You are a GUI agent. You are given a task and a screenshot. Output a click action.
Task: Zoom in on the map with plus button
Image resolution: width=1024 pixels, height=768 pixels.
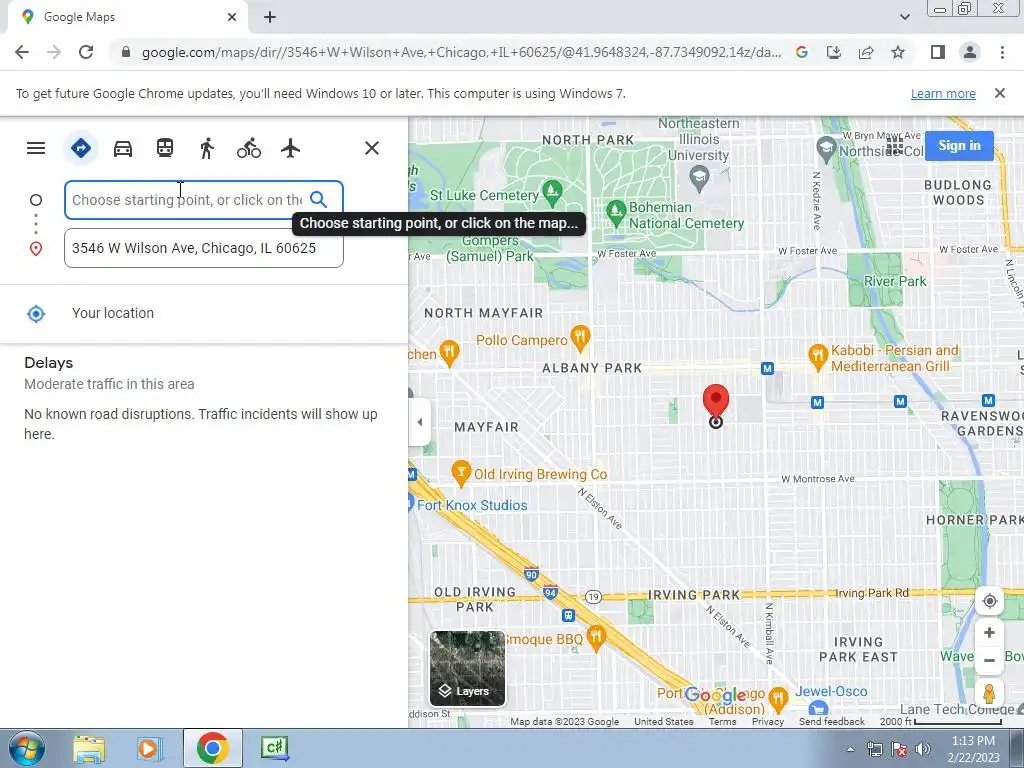click(989, 632)
